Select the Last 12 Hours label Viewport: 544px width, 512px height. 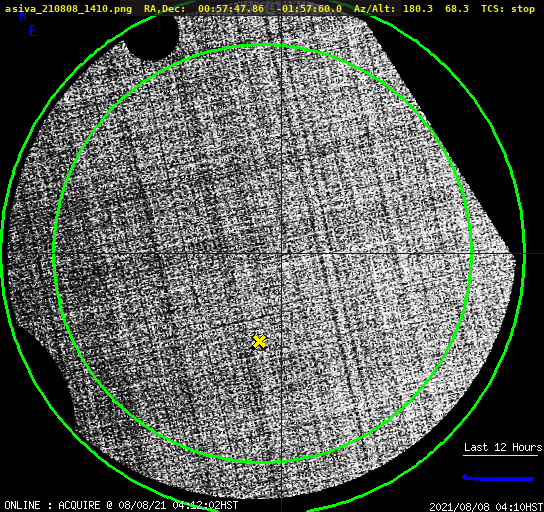click(x=503, y=447)
